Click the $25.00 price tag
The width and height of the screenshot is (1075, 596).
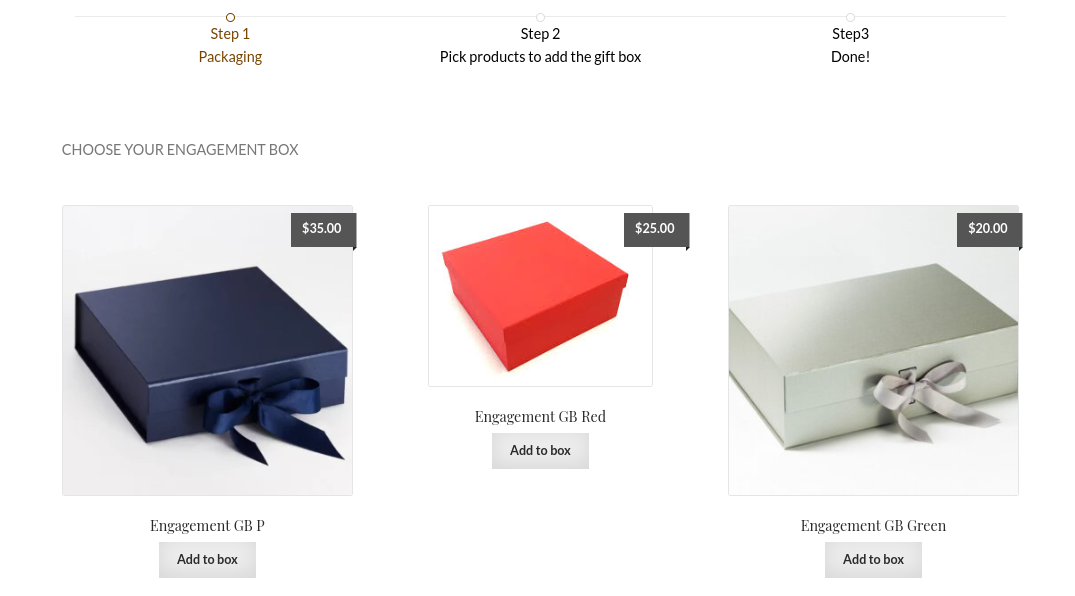[x=654, y=229]
